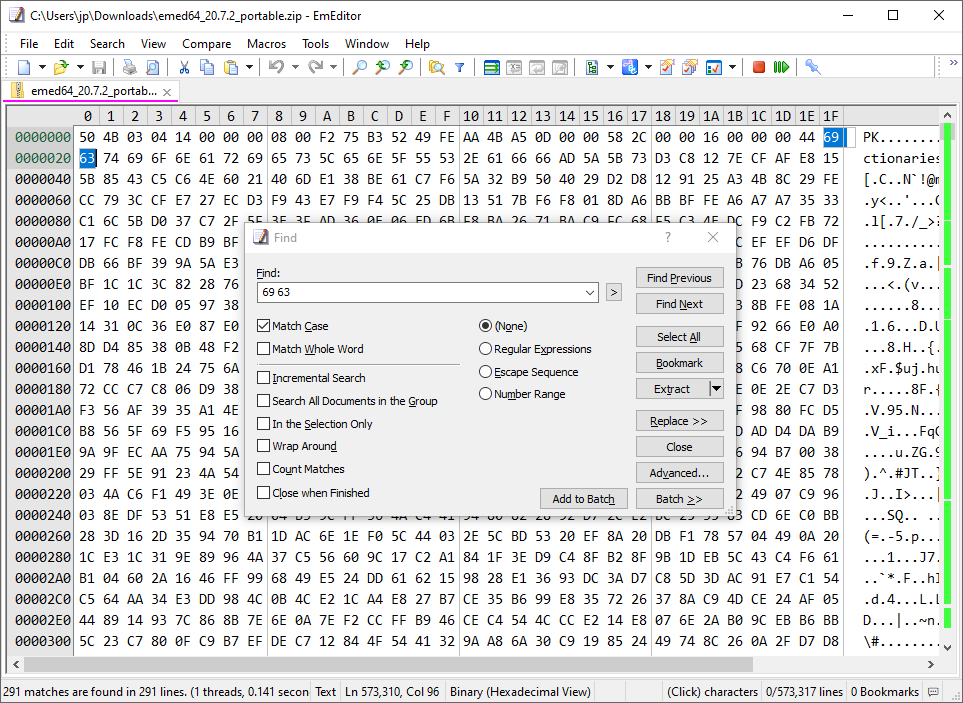Open the Undo history dropdown arrow

pos(295,67)
